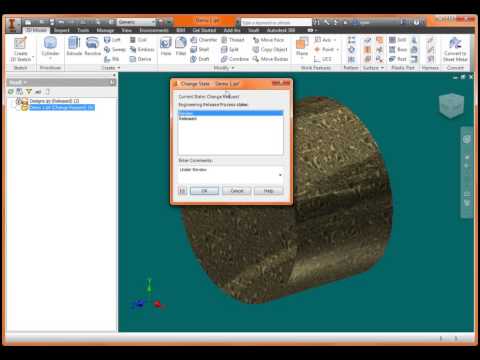Select the first Designs node in browser tree
This screenshot has height=360, width=480.
pos(54,101)
